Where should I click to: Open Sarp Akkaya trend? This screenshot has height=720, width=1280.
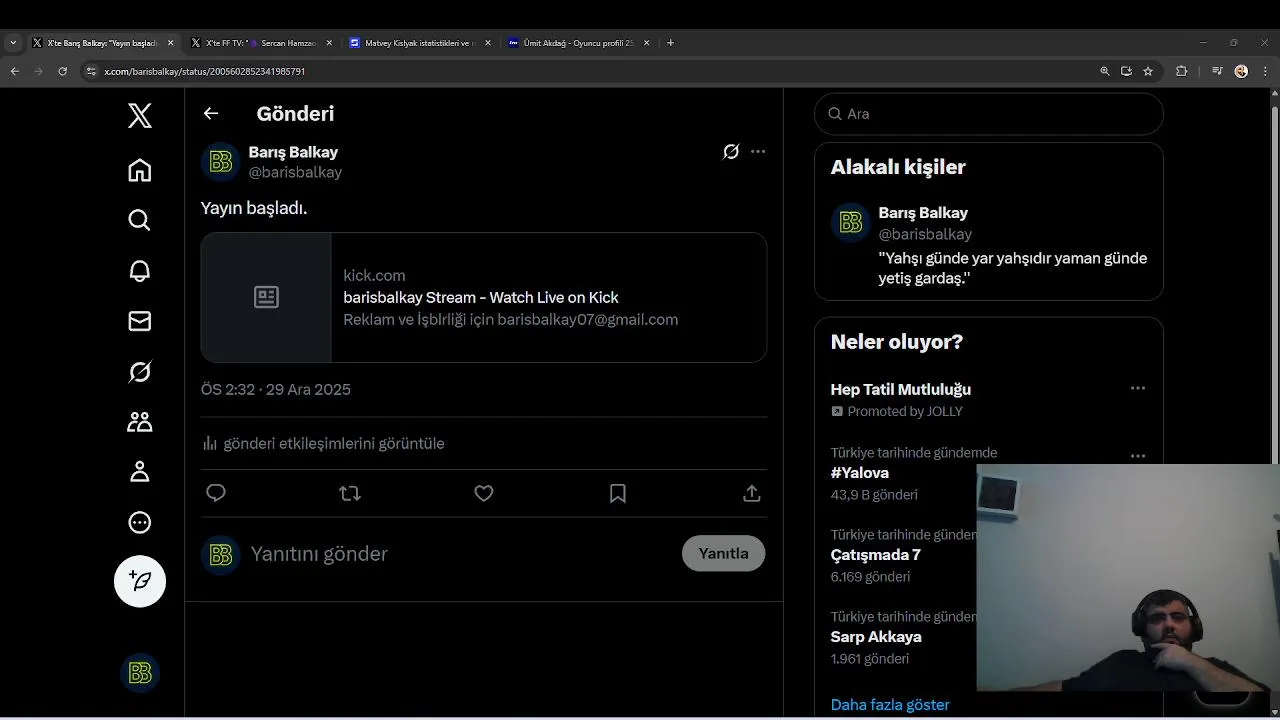click(876, 637)
